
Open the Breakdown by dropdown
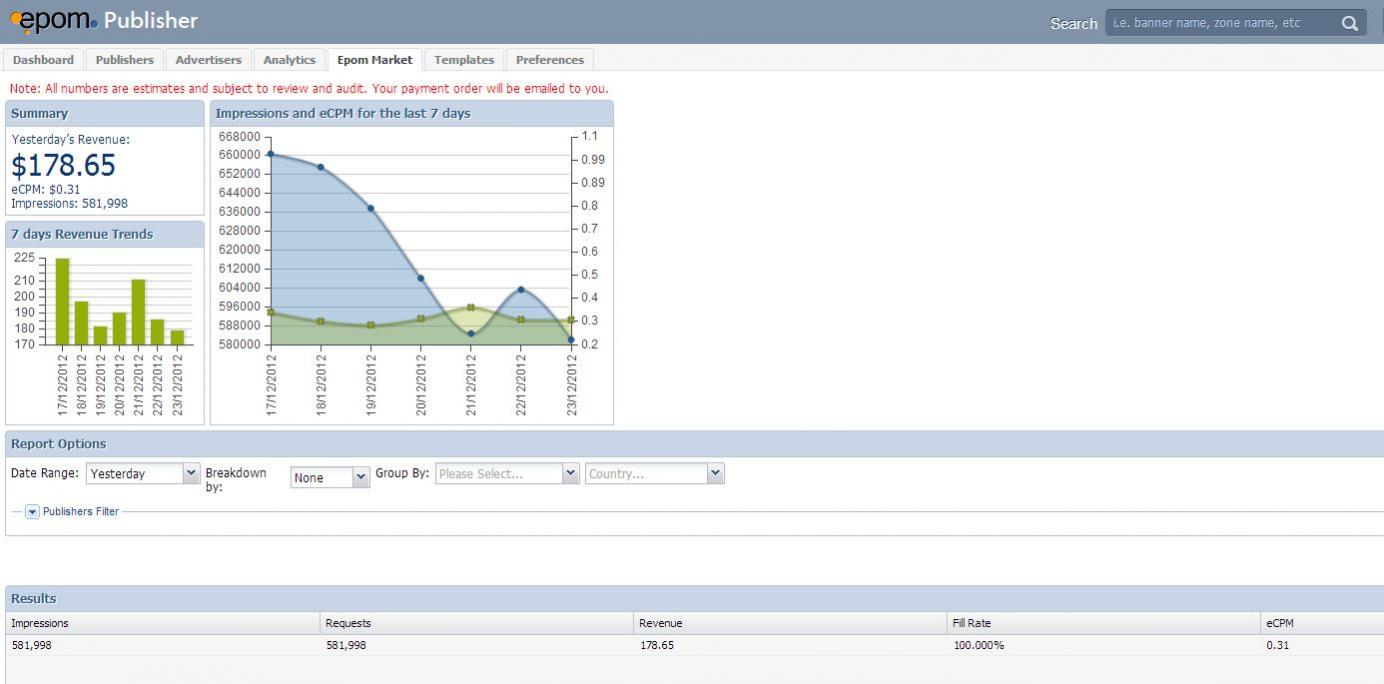(x=361, y=478)
